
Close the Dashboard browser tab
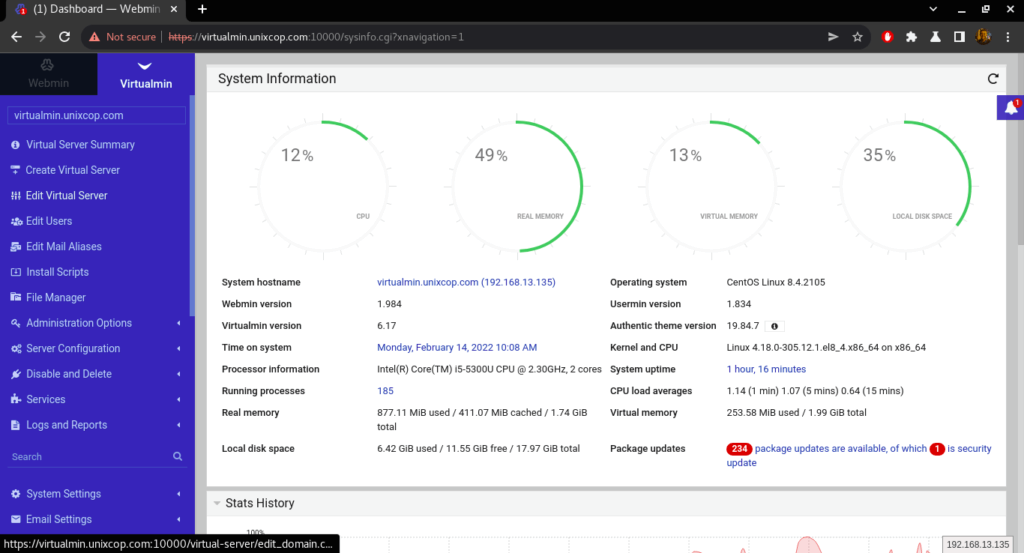pyautogui.click(x=174, y=9)
